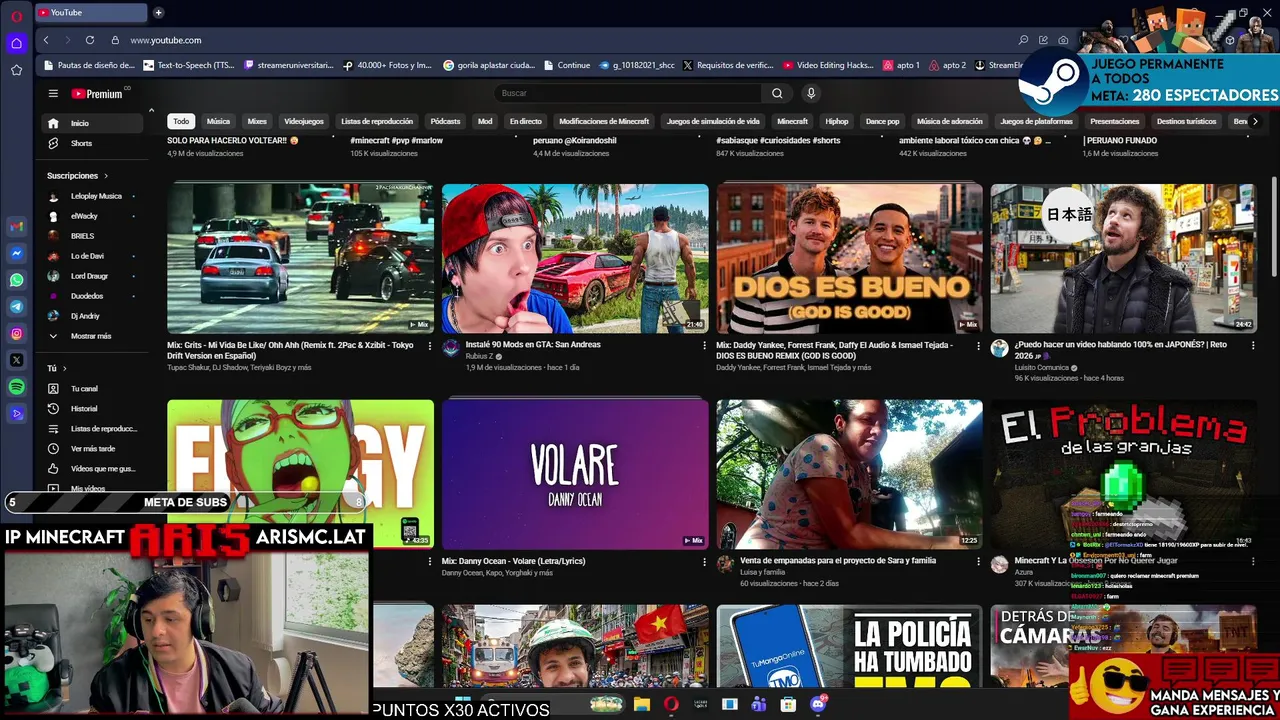This screenshot has width=1280, height=720.
Task: Click the YouTube Premium logo
Action: [96, 94]
